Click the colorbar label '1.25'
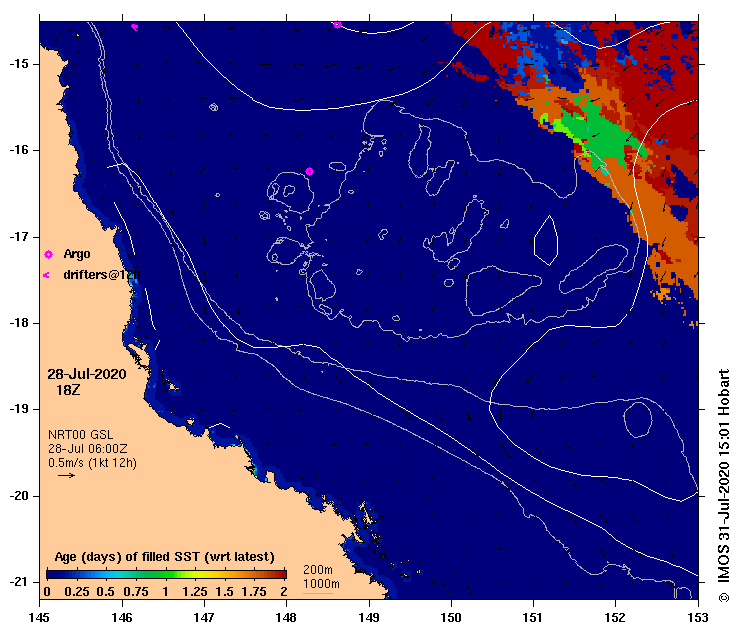The height and width of the screenshot is (634, 741). pos(195,592)
